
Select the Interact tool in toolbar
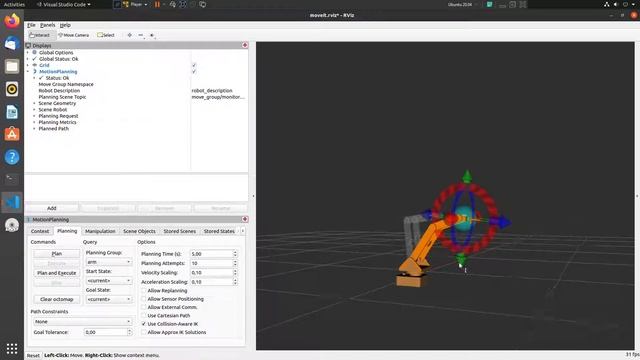point(40,35)
